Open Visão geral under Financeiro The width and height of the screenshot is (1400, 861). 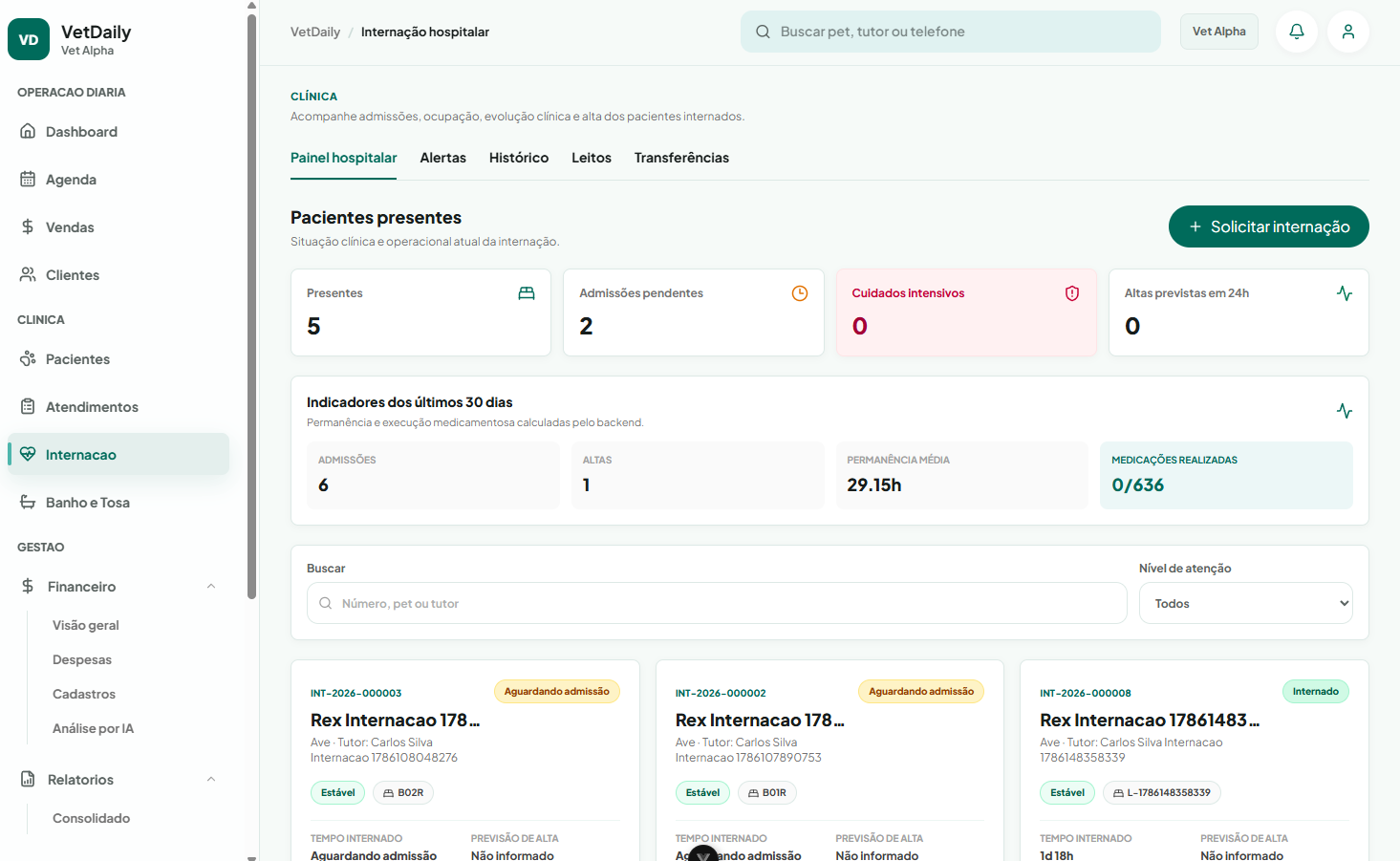tap(86, 625)
